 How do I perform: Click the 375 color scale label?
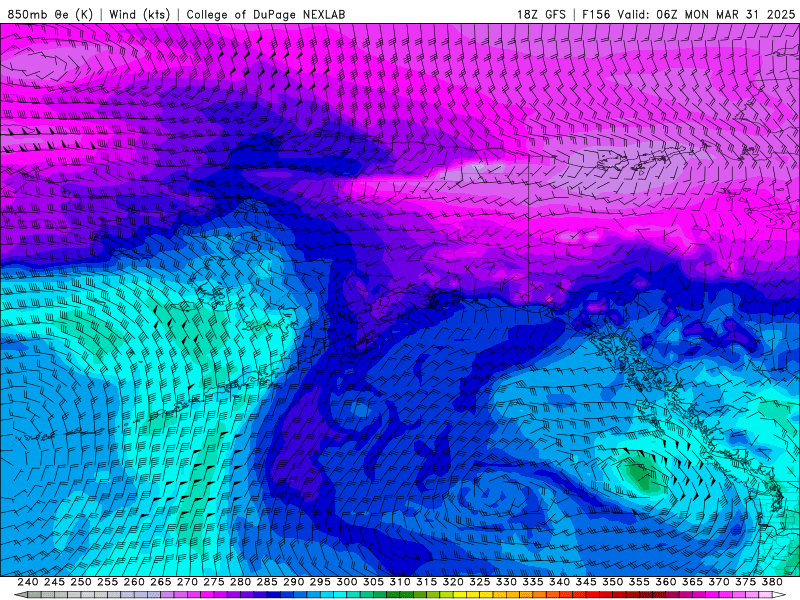(x=745, y=582)
